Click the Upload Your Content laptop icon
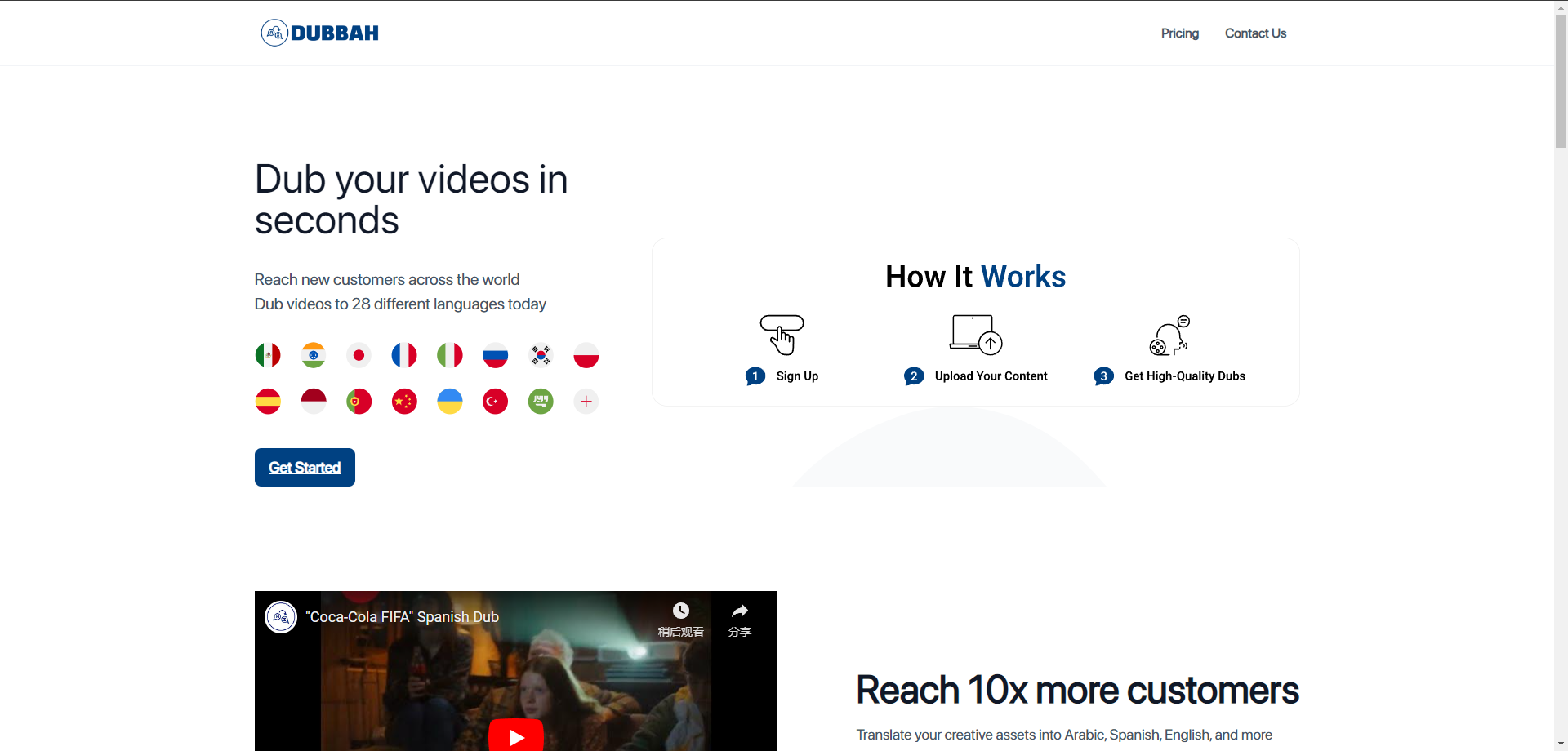The height and width of the screenshot is (751, 1568). coord(976,335)
